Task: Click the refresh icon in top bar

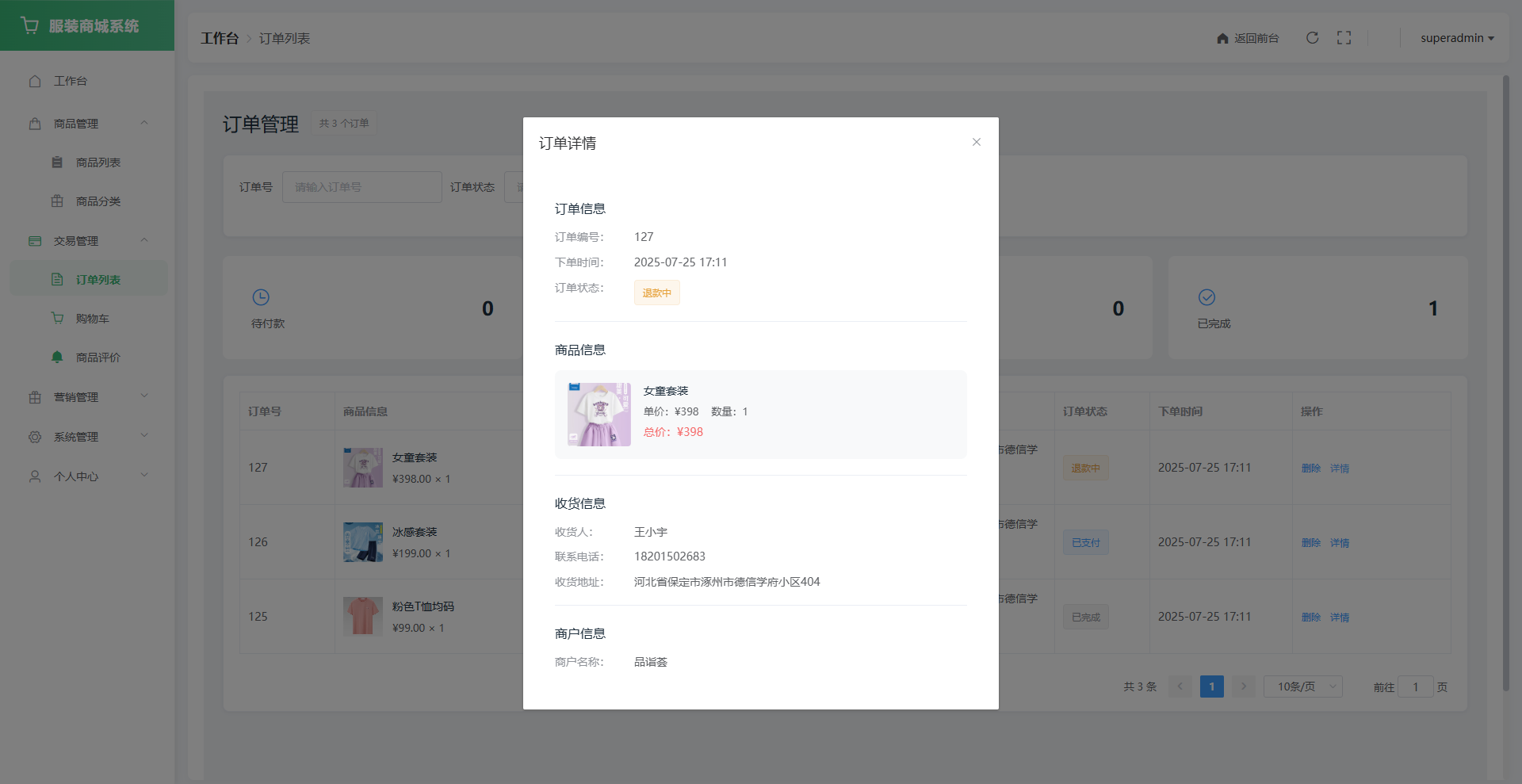Action: pyautogui.click(x=1312, y=38)
